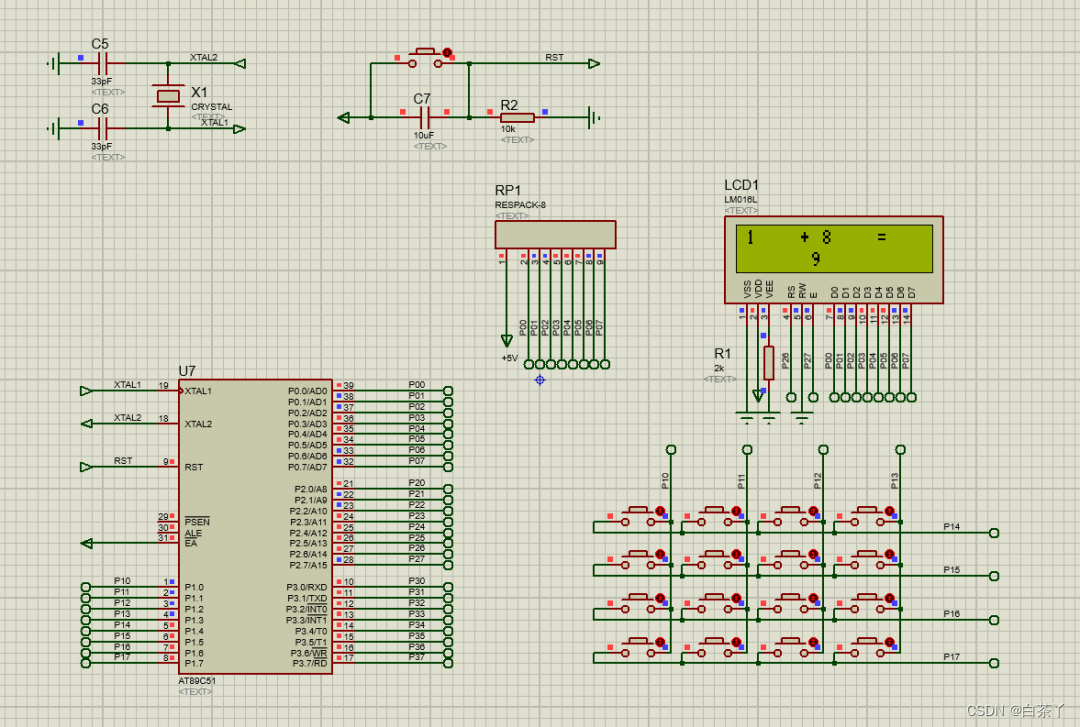Click P00 terminal circle at U7 pin 39
Image resolution: width=1080 pixels, height=727 pixels.
click(x=448, y=391)
